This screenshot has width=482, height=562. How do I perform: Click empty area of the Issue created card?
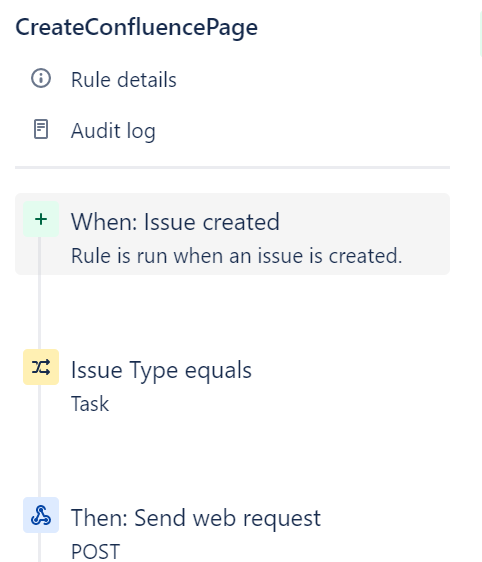pos(358,222)
